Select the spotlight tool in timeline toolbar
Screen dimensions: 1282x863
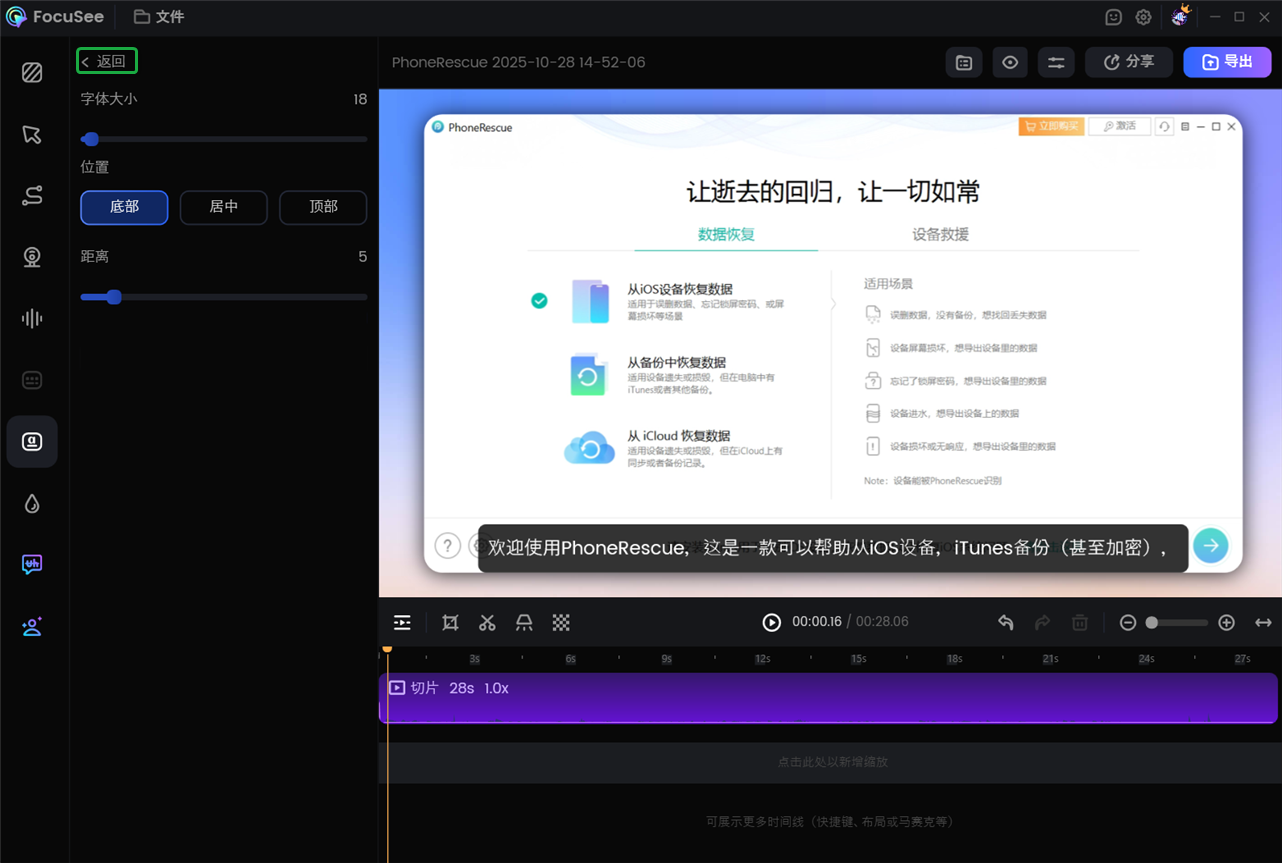point(524,623)
